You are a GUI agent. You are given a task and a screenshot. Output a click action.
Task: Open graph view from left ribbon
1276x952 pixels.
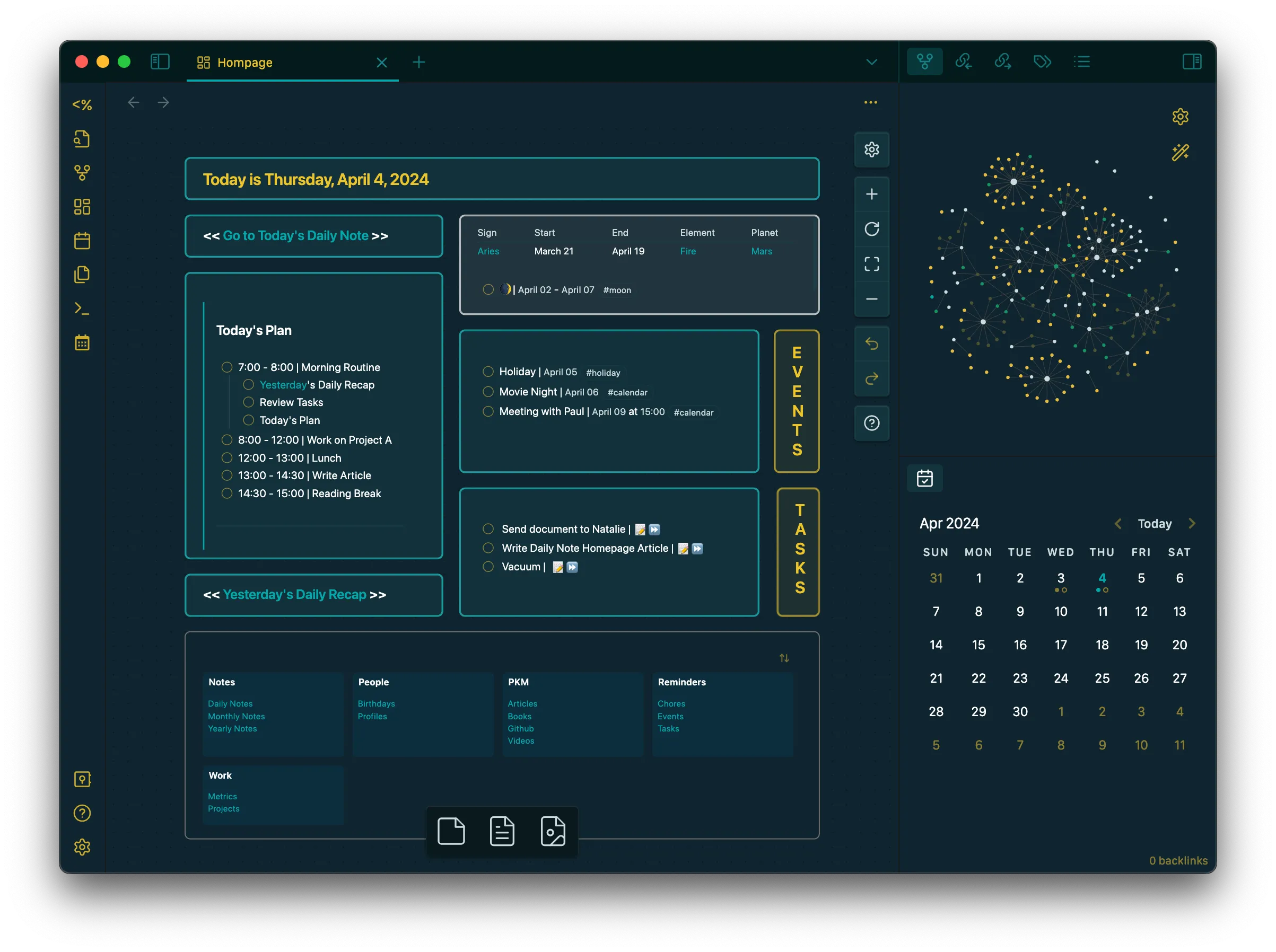pos(82,173)
